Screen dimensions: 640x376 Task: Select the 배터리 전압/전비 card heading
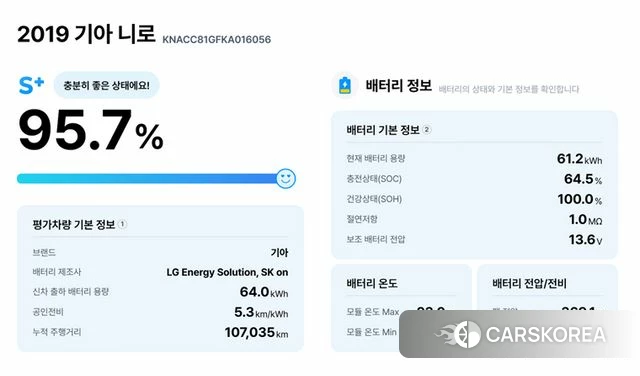coord(529,283)
